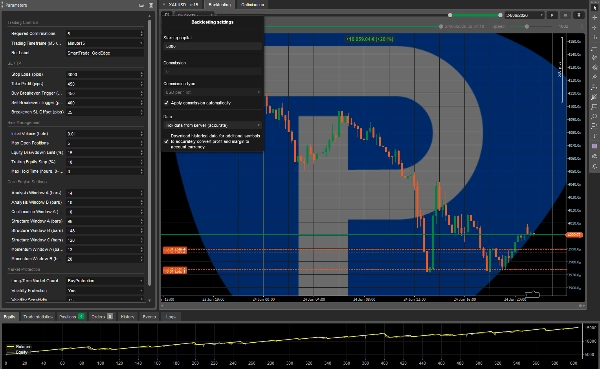This screenshot has width=600, height=369.
Task: Switch to the Backtesting tab
Action: [x=220, y=5]
